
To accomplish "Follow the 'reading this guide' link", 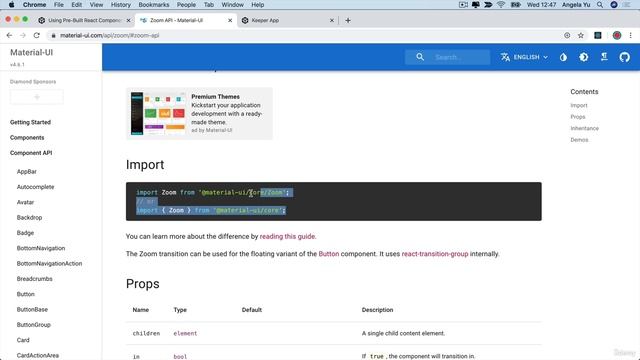I will click(x=287, y=236).
